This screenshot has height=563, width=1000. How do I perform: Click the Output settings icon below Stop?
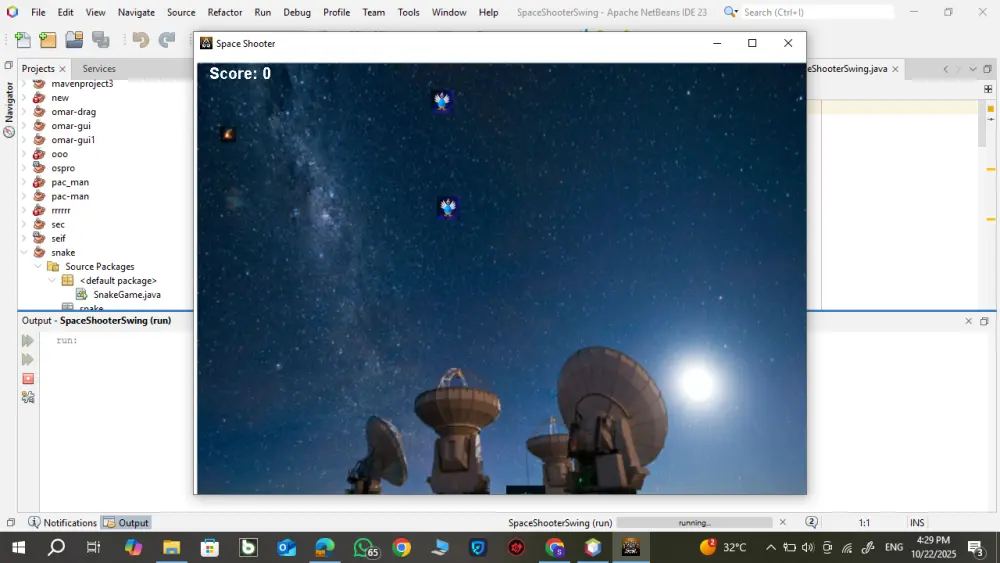pyautogui.click(x=28, y=397)
